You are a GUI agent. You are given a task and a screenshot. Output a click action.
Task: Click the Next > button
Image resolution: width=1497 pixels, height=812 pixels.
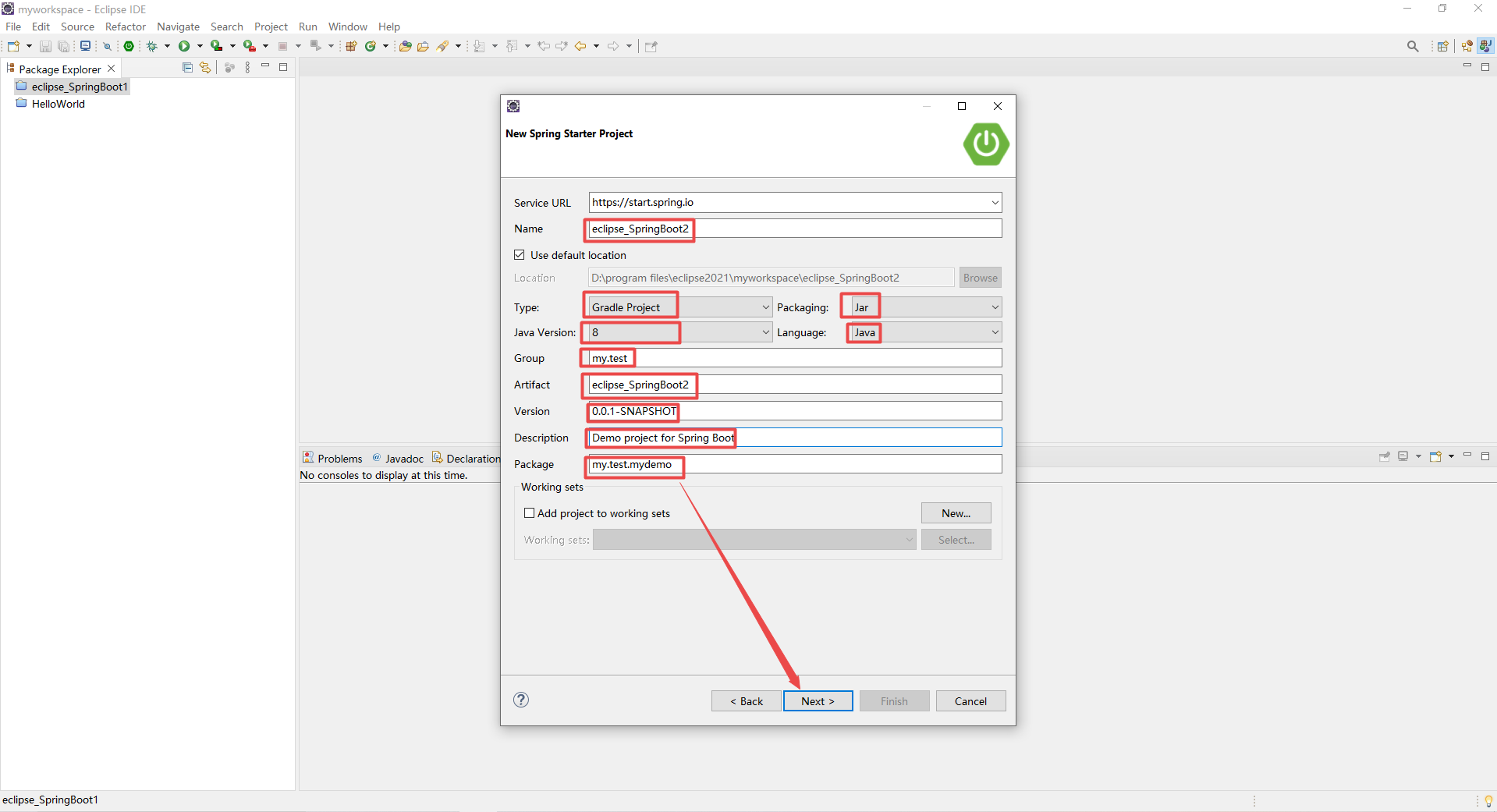tap(818, 701)
